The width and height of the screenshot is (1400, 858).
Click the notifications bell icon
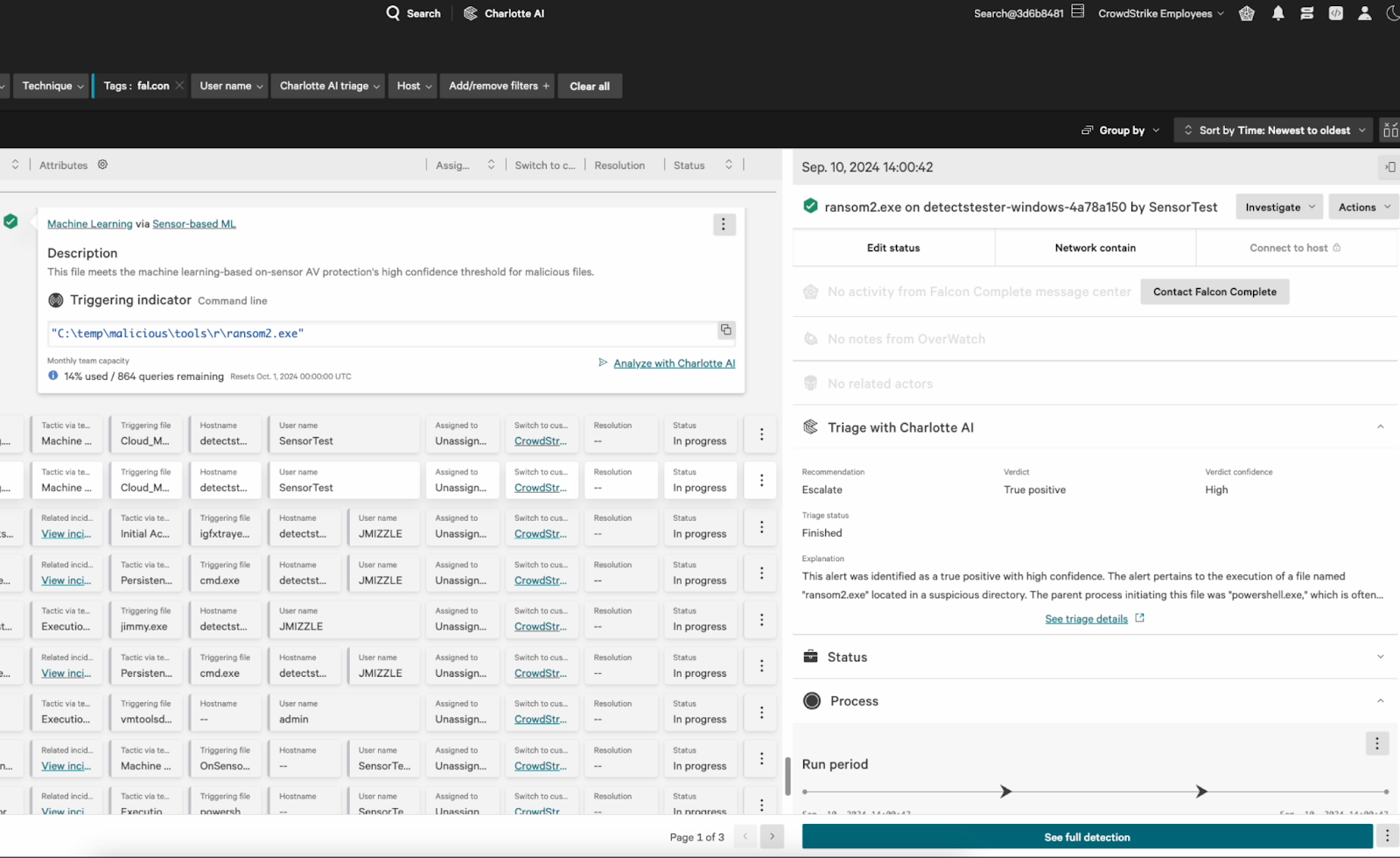click(1278, 13)
